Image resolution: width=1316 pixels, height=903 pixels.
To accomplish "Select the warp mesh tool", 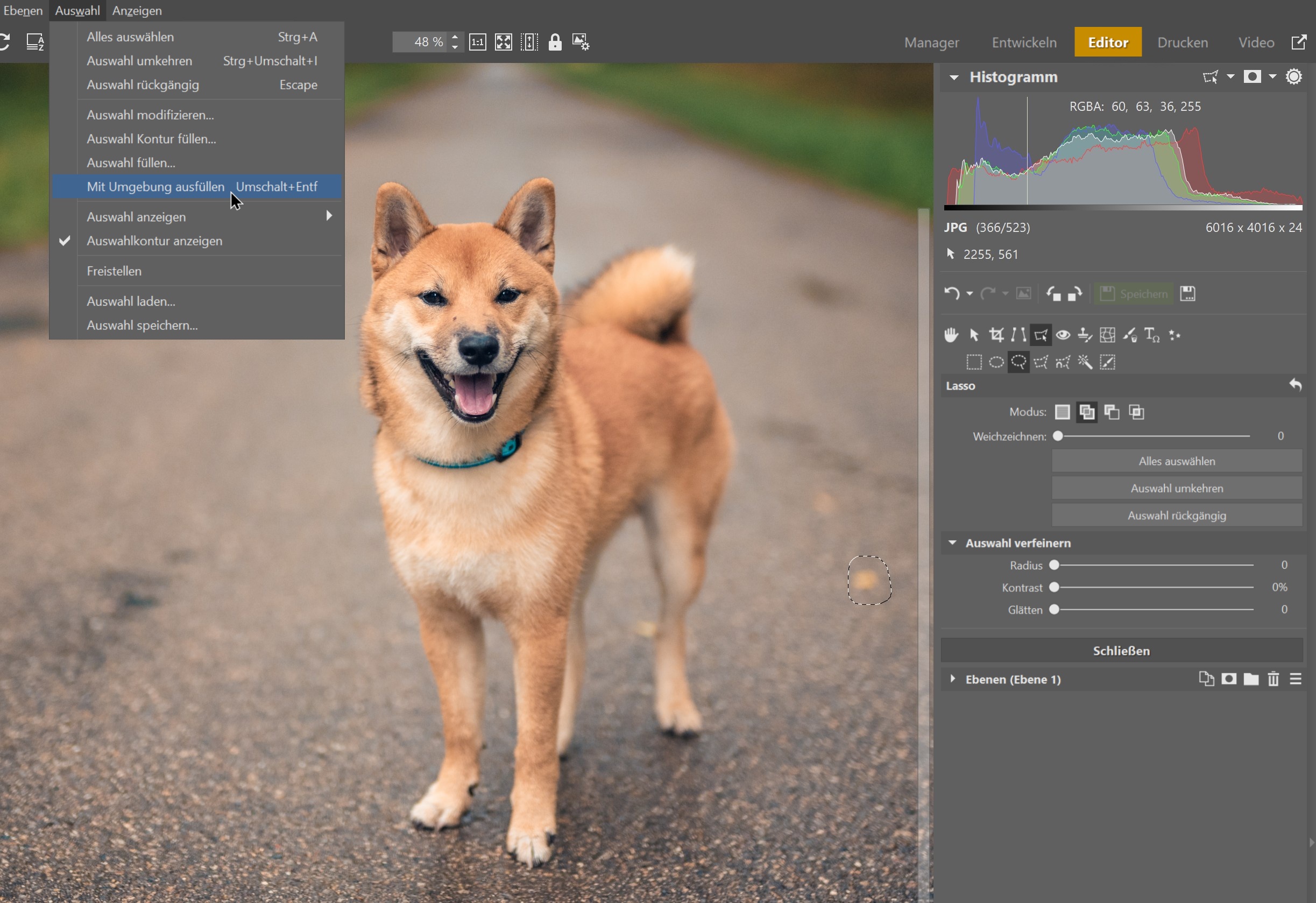I will click(x=1108, y=335).
